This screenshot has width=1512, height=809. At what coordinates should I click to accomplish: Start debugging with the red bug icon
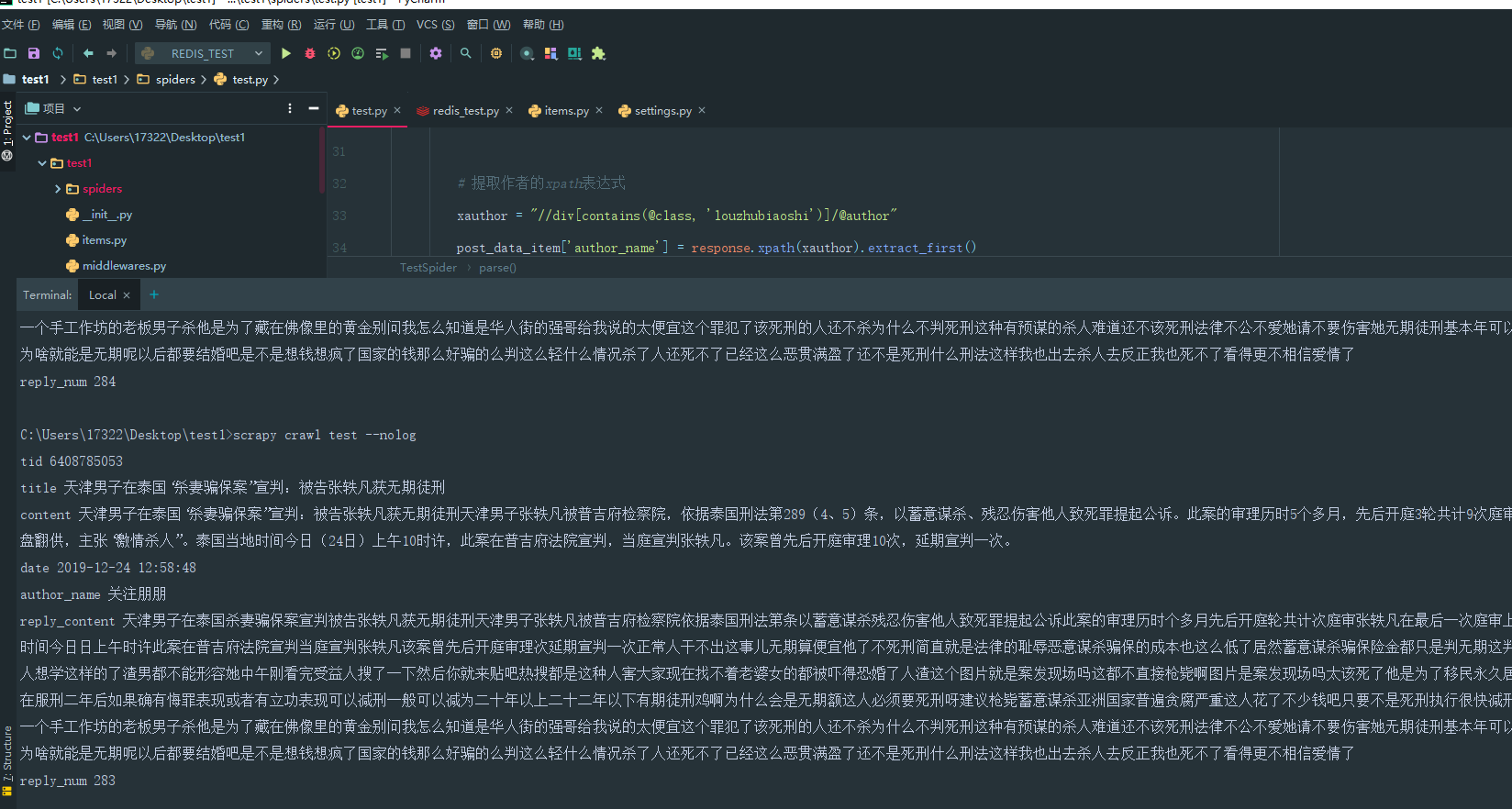pyautogui.click(x=310, y=53)
